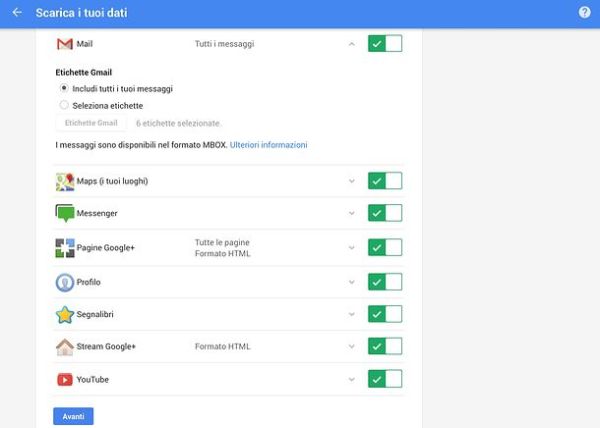Click the 'Etichette Gmail' button
The image size is (600, 428).
point(91,123)
